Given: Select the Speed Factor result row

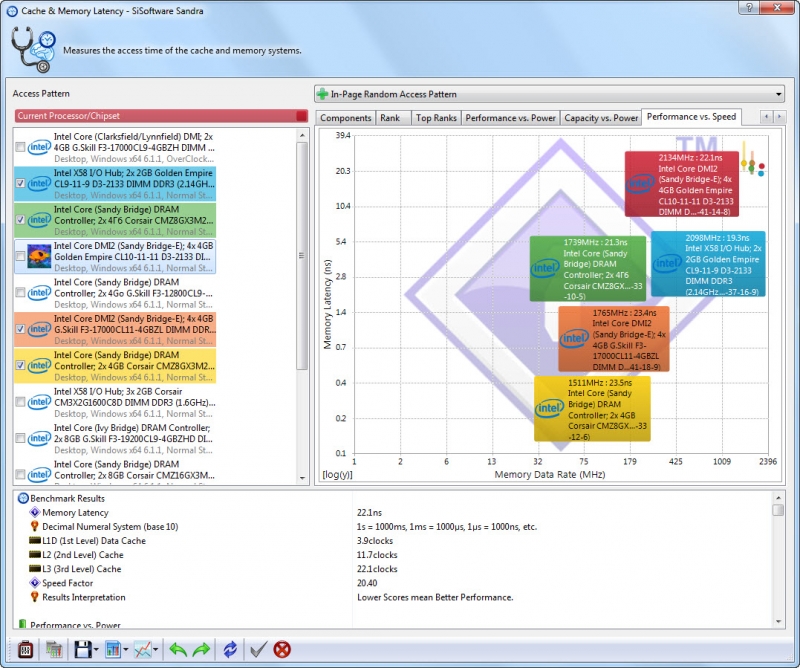Looking at the screenshot, I should 392,583.
